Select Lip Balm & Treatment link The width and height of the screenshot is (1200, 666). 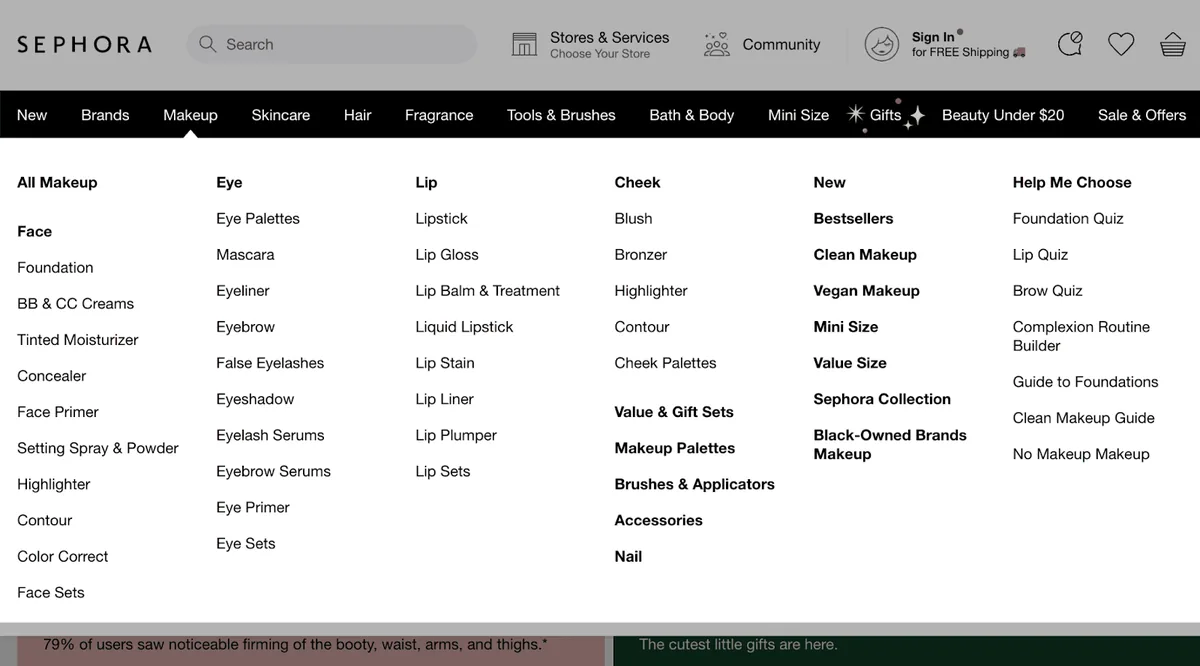coord(488,290)
